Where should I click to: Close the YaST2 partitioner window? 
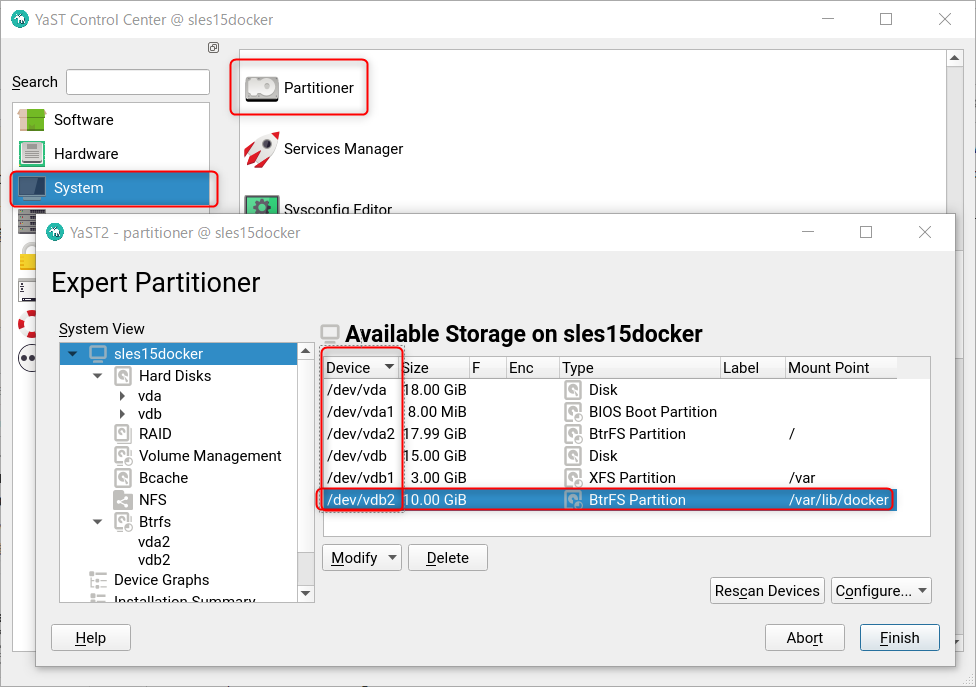(x=925, y=232)
